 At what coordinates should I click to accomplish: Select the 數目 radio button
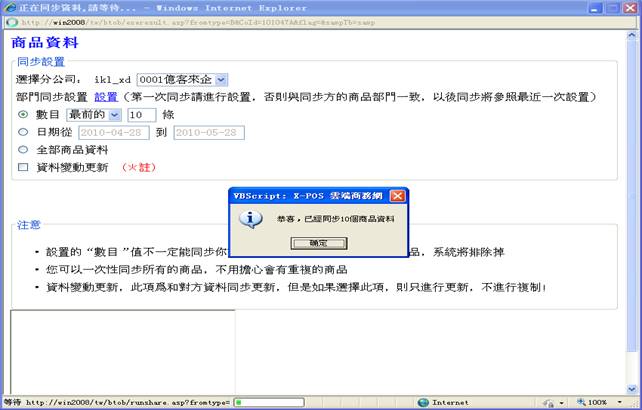23,115
